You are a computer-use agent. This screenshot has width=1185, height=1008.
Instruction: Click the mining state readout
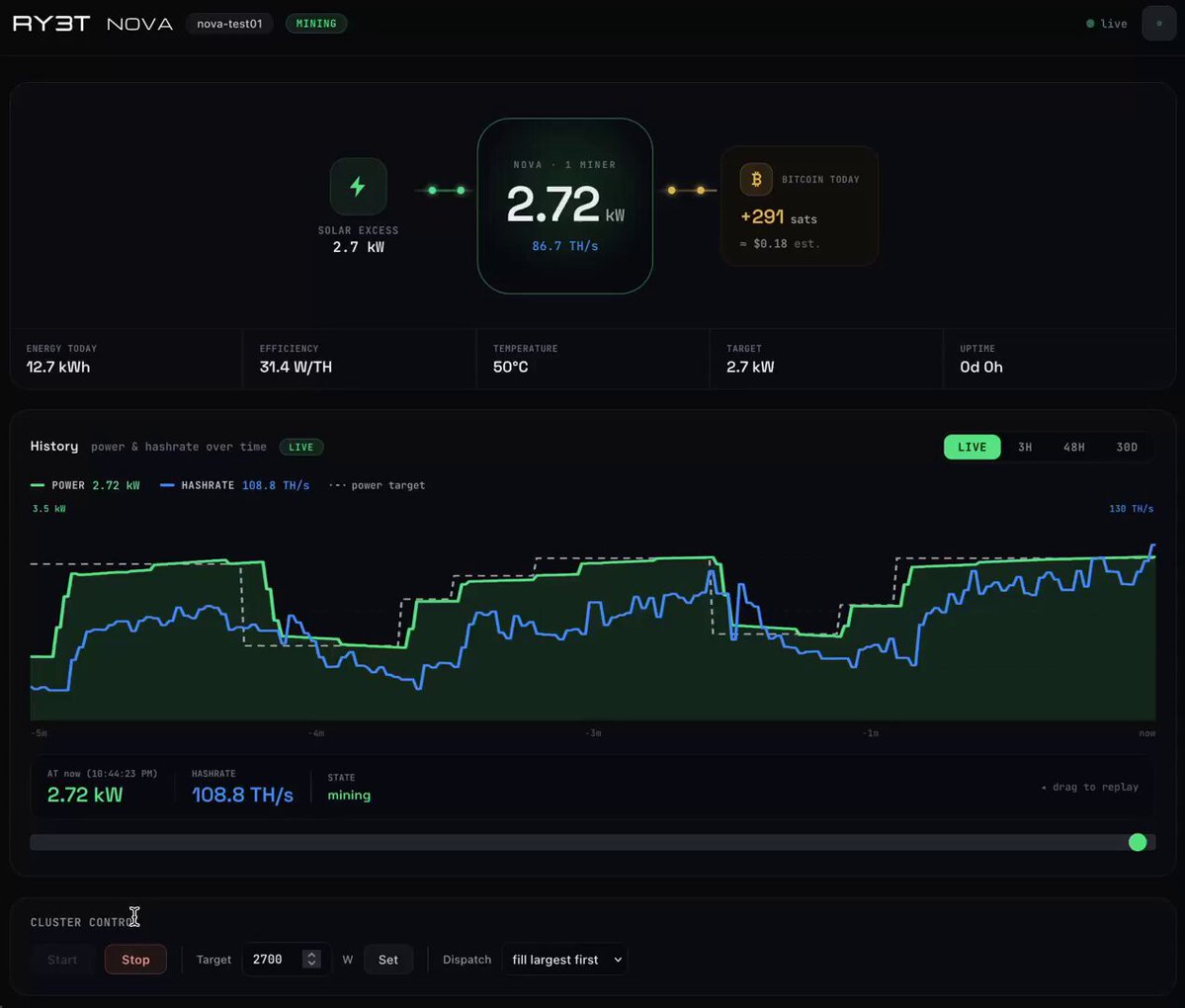pyautogui.click(x=349, y=795)
